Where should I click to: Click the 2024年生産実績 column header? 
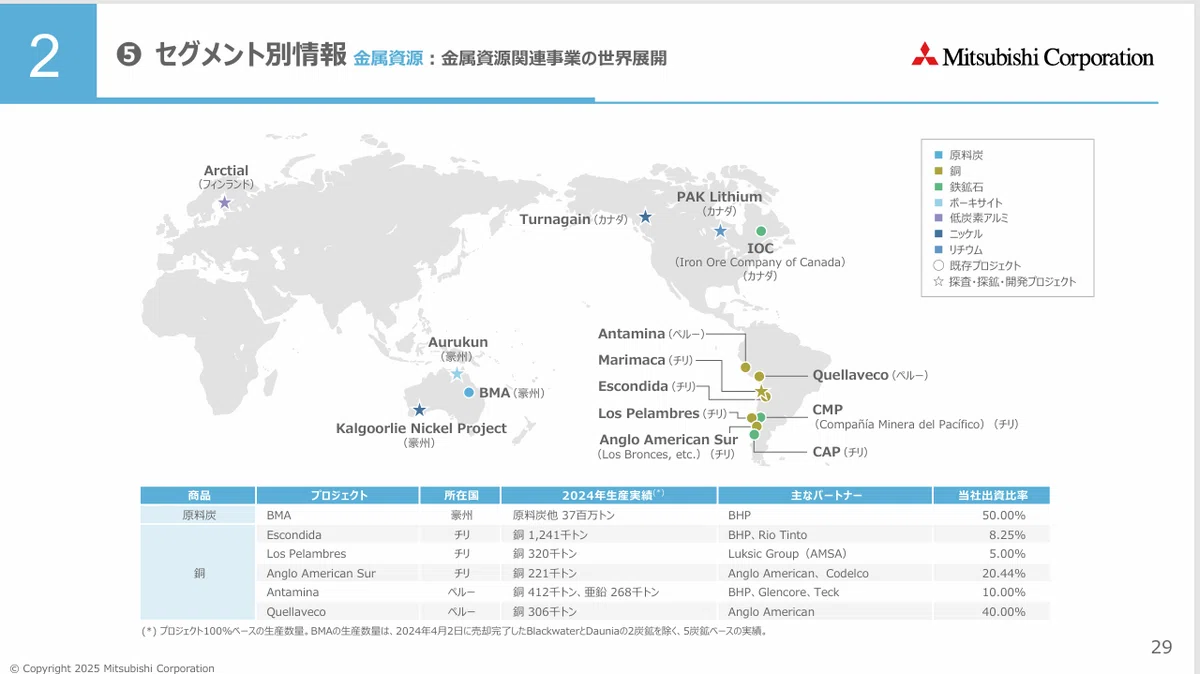[609, 495]
